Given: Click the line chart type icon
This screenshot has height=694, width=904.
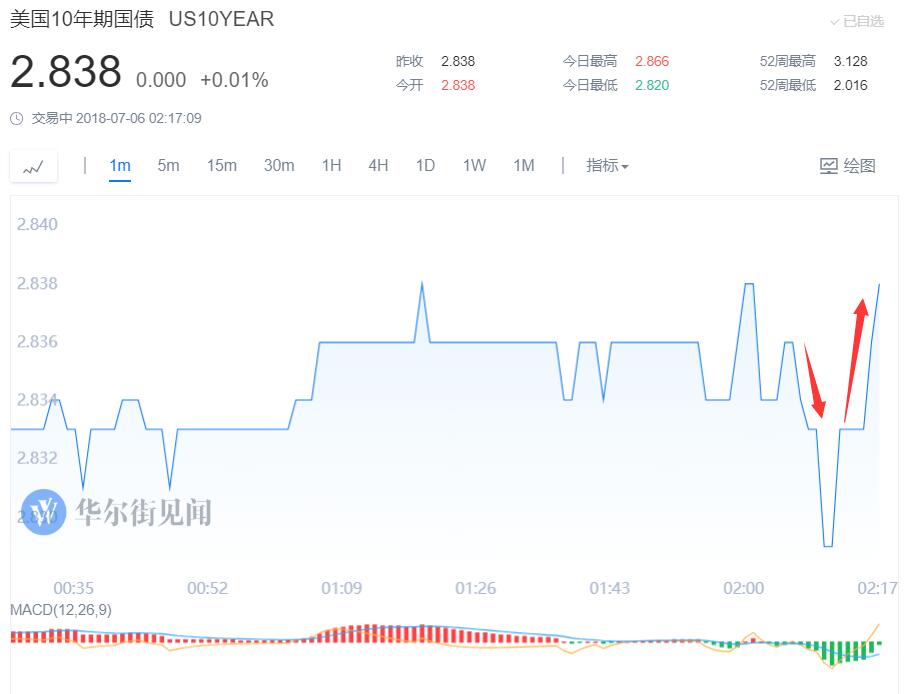Looking at the screenshot, I should (x=33, y=167).
